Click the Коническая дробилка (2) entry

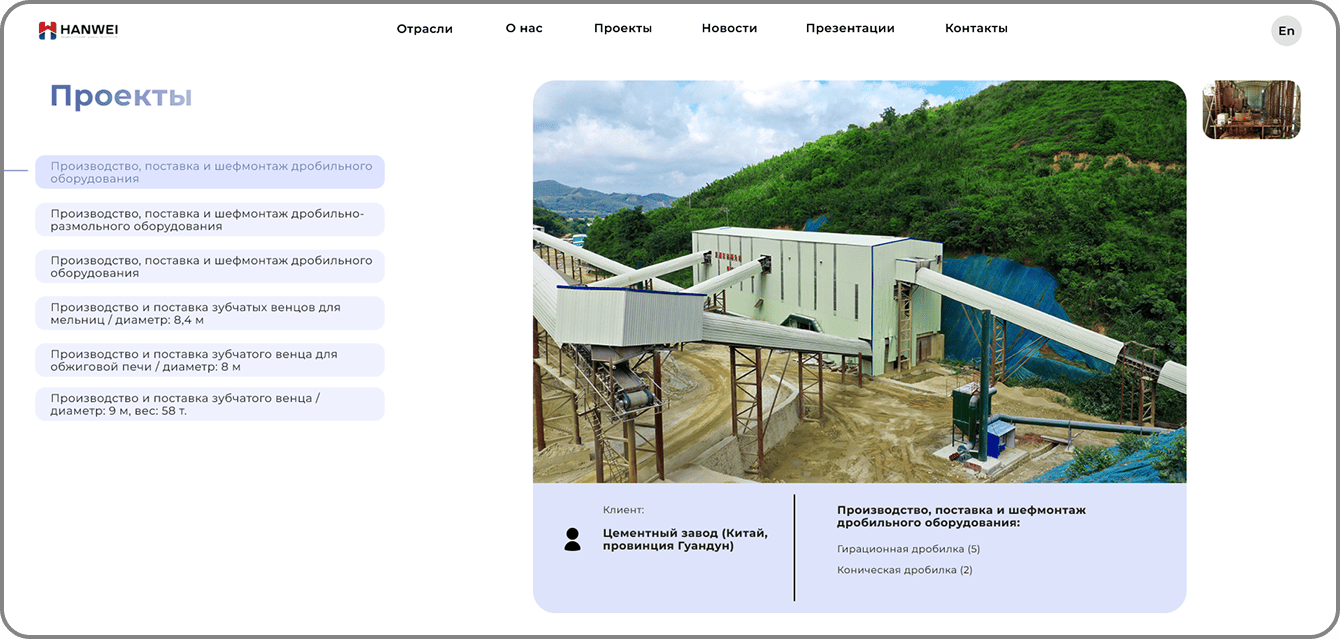(904, 570)
